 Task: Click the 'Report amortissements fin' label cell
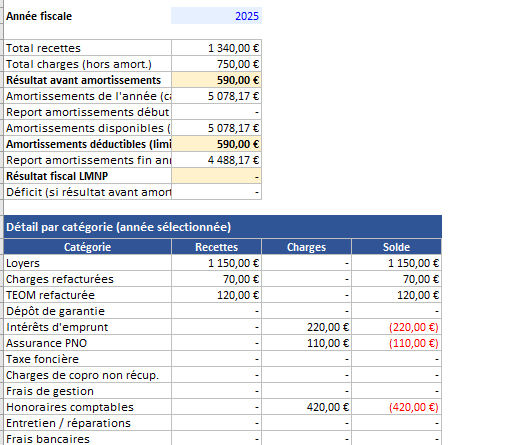(88, 160)
